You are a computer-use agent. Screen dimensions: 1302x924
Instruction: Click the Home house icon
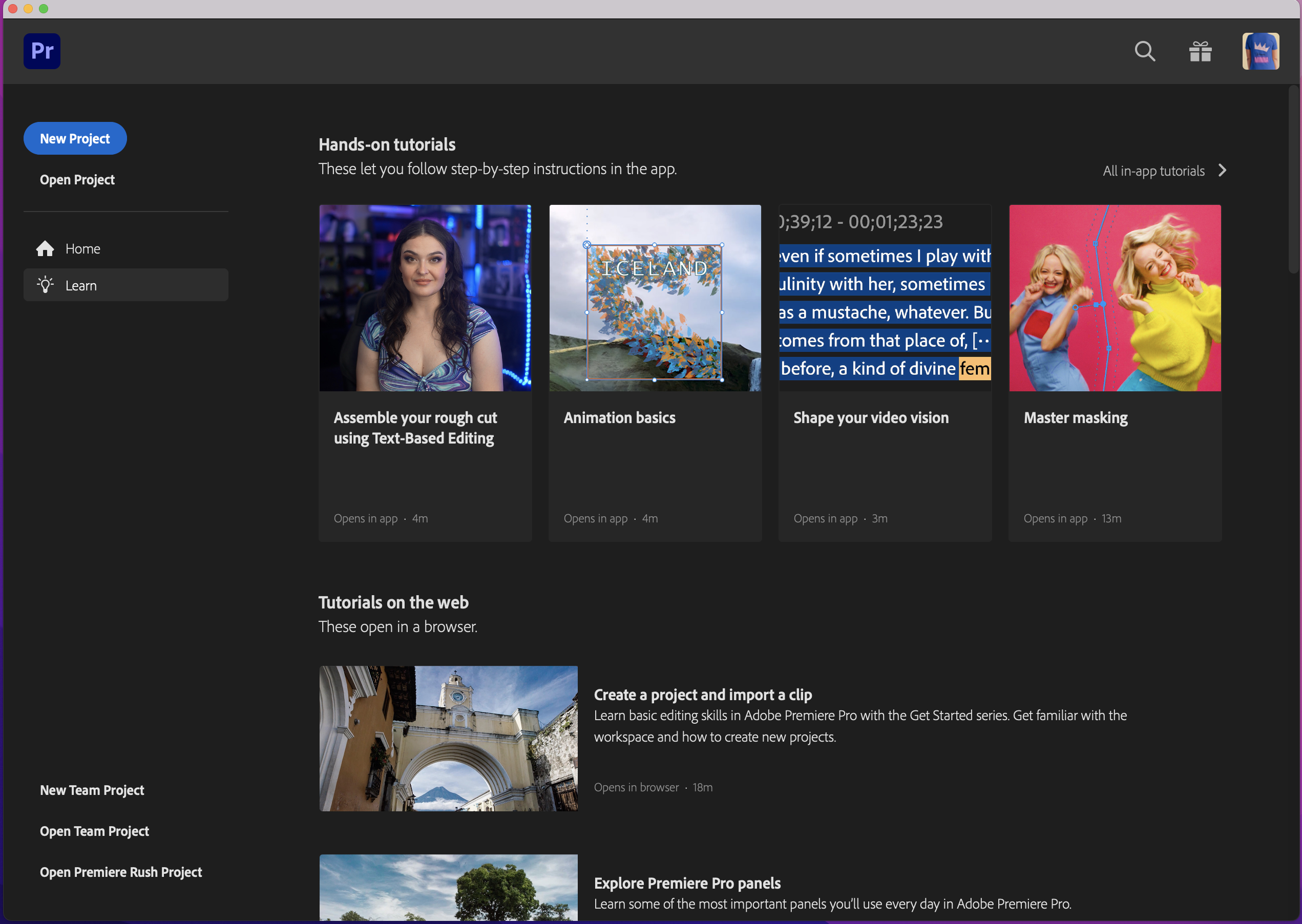45,248
